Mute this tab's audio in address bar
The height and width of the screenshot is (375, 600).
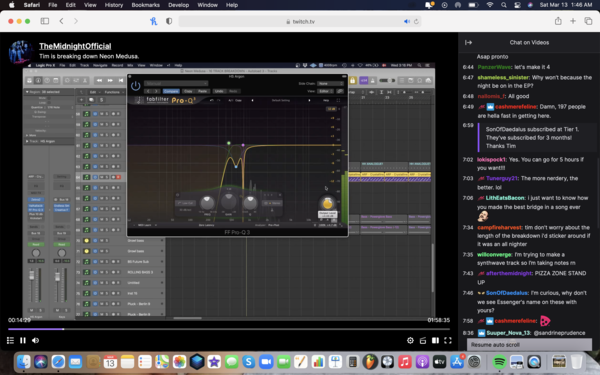[x=407, y=21]
